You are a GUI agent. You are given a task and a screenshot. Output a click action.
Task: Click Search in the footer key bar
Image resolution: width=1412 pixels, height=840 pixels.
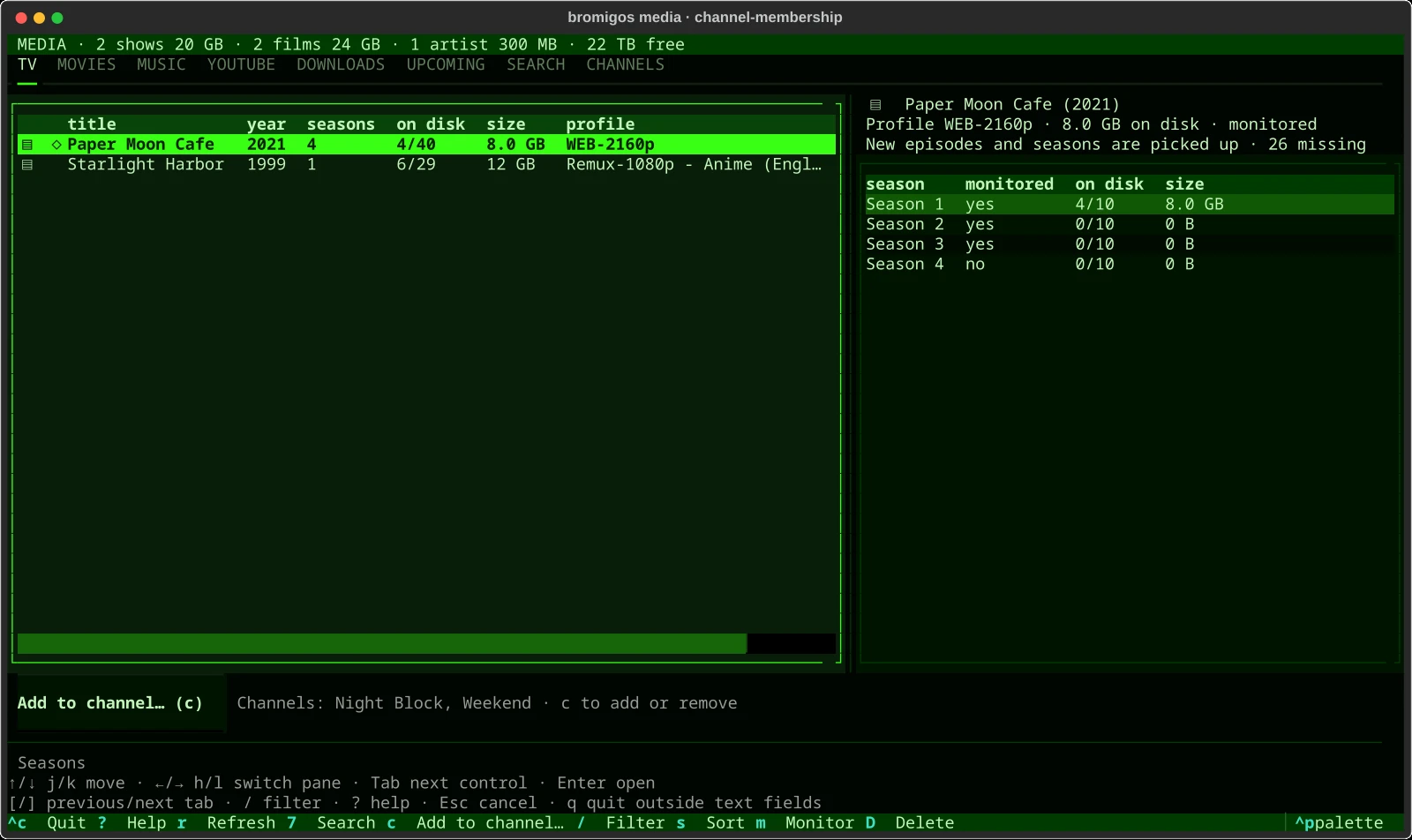tap(346, 823)
